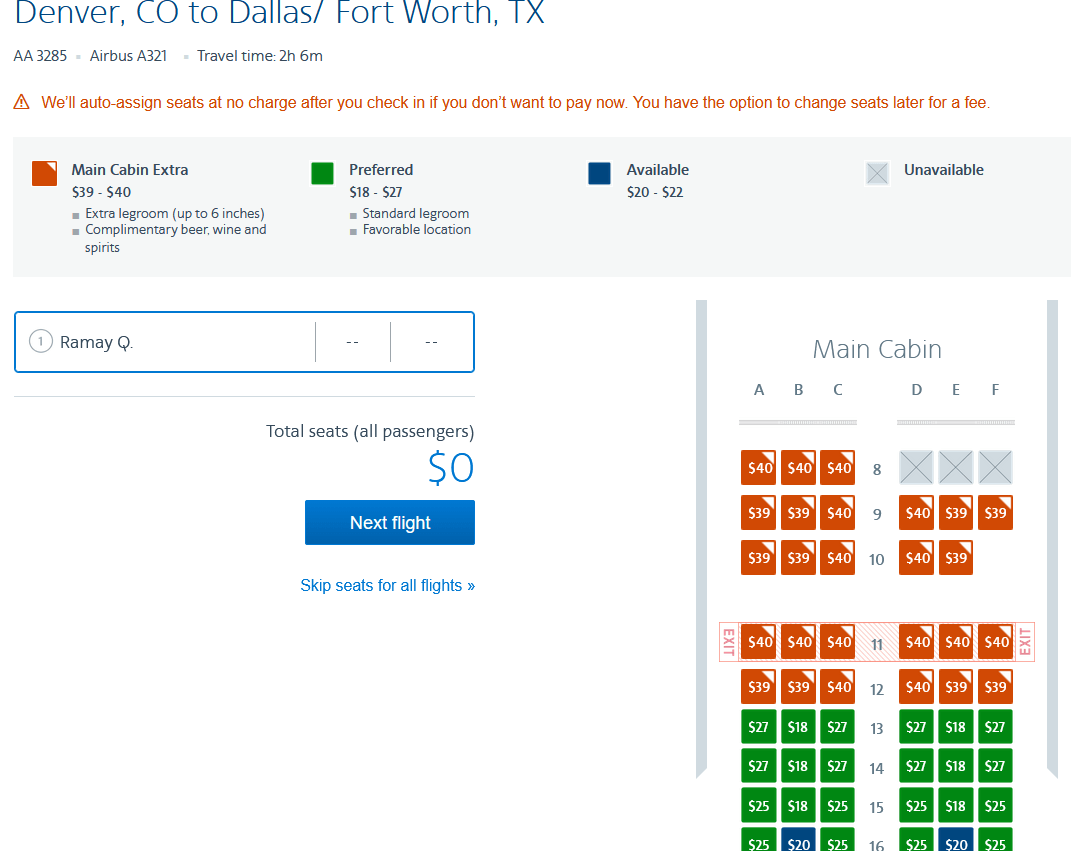Select seat 9F for $39
Screen dimensions: 1071x851
coord(995,513)
